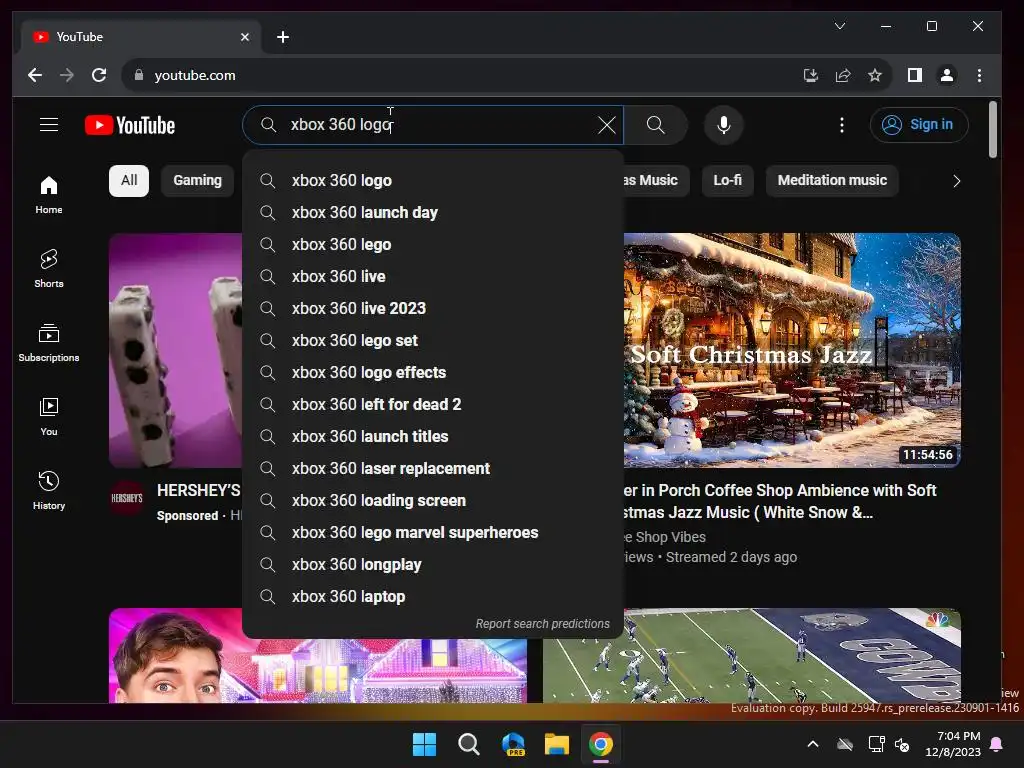The image size is (1024, 768).
Task: Select the Gaming filter chip
Action: pyautogui.click(x=197, y=180)
